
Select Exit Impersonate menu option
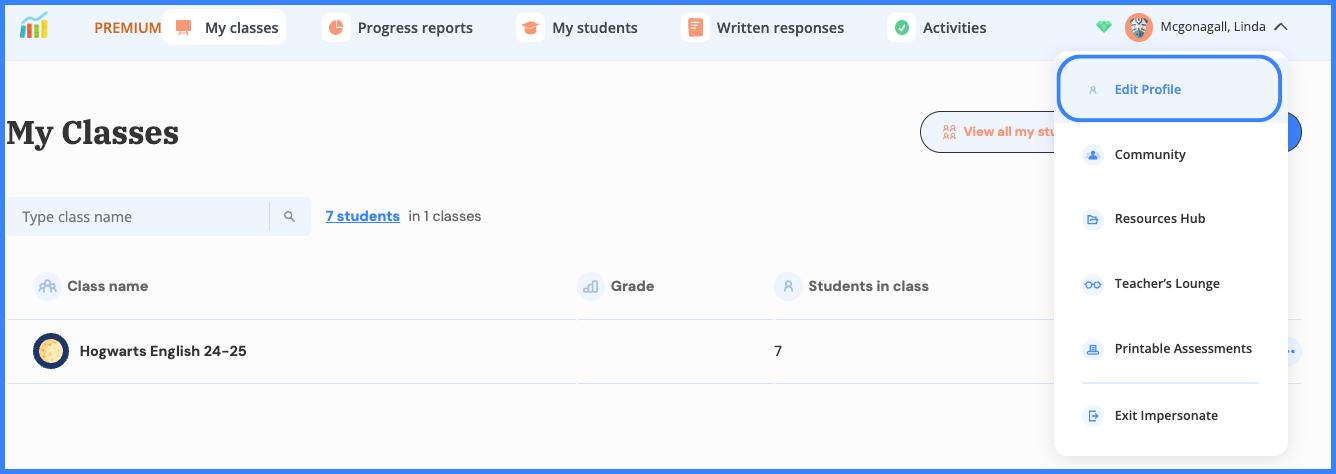coord(1166,416)
